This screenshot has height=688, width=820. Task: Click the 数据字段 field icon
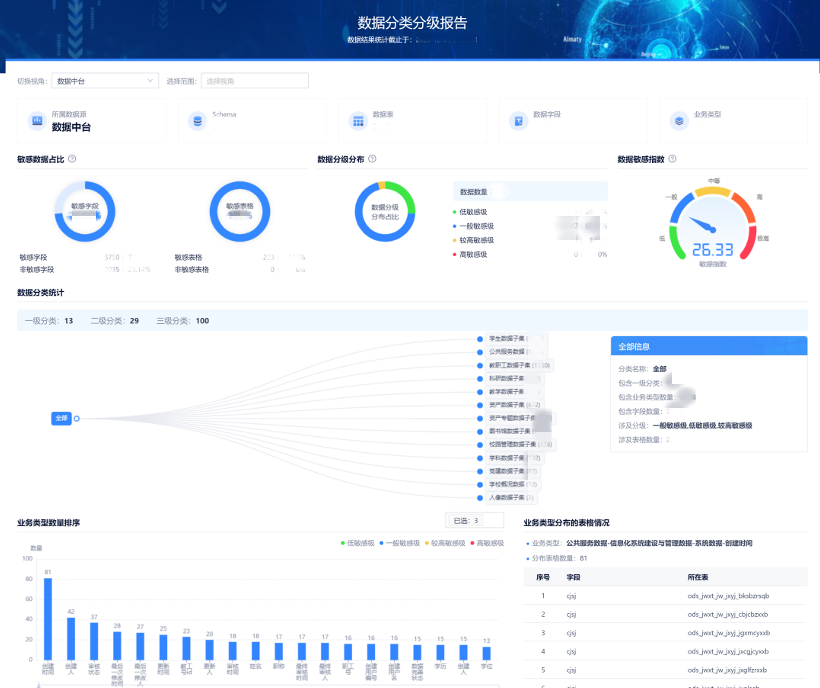[519, 121]
